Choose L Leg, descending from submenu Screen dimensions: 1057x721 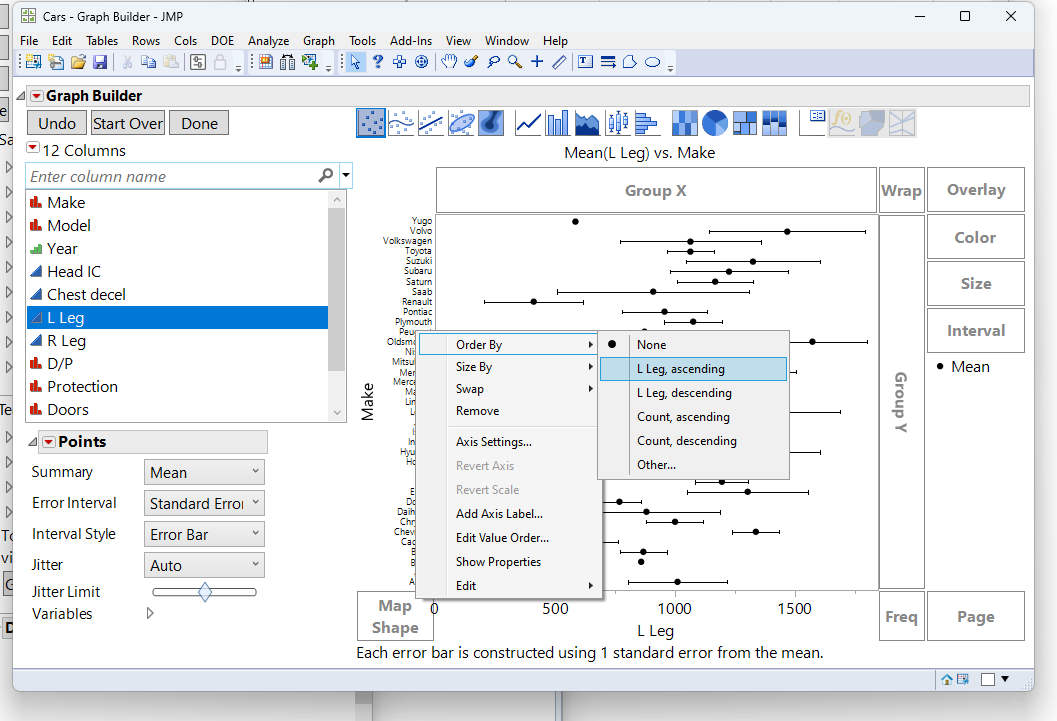point(684,393)
